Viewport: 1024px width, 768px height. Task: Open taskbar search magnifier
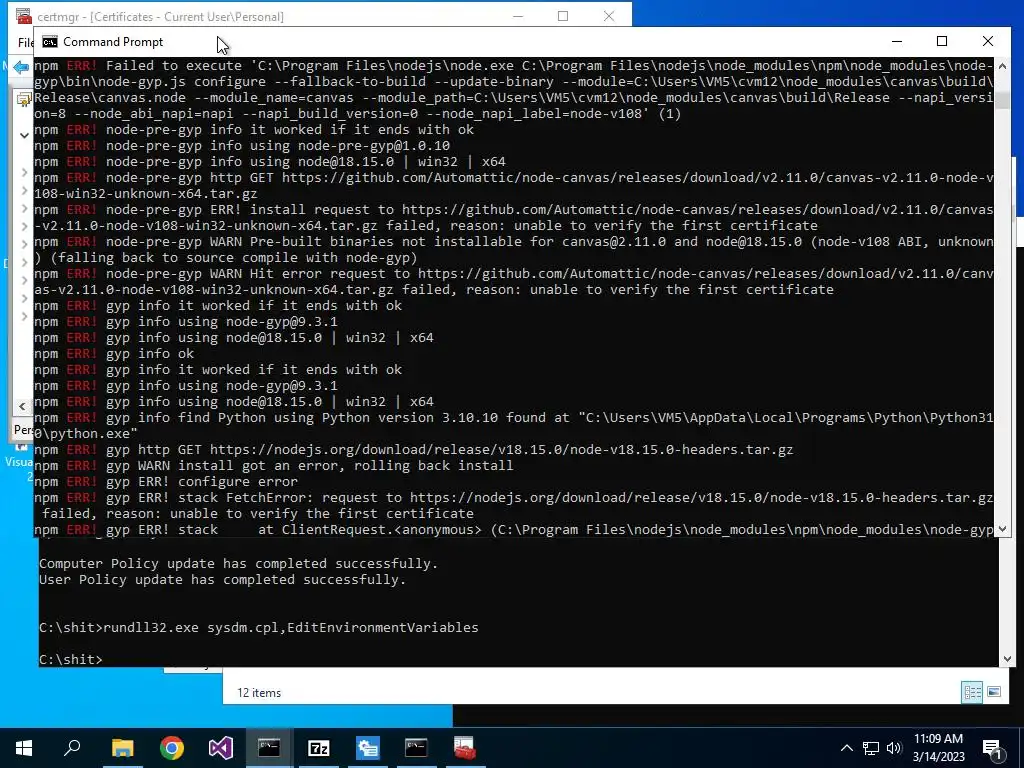pos(72,748)
